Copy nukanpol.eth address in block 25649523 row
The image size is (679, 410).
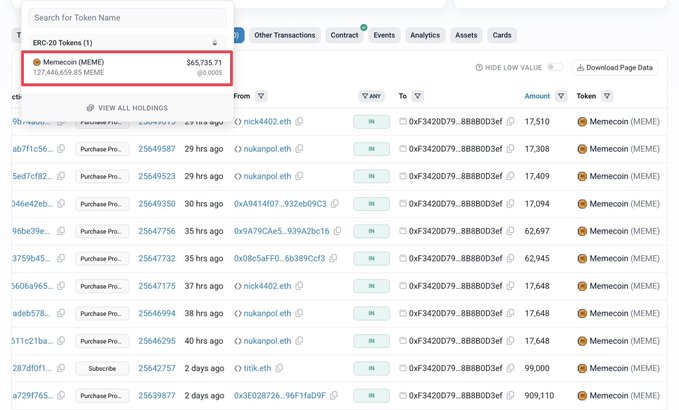coord(299,176)
